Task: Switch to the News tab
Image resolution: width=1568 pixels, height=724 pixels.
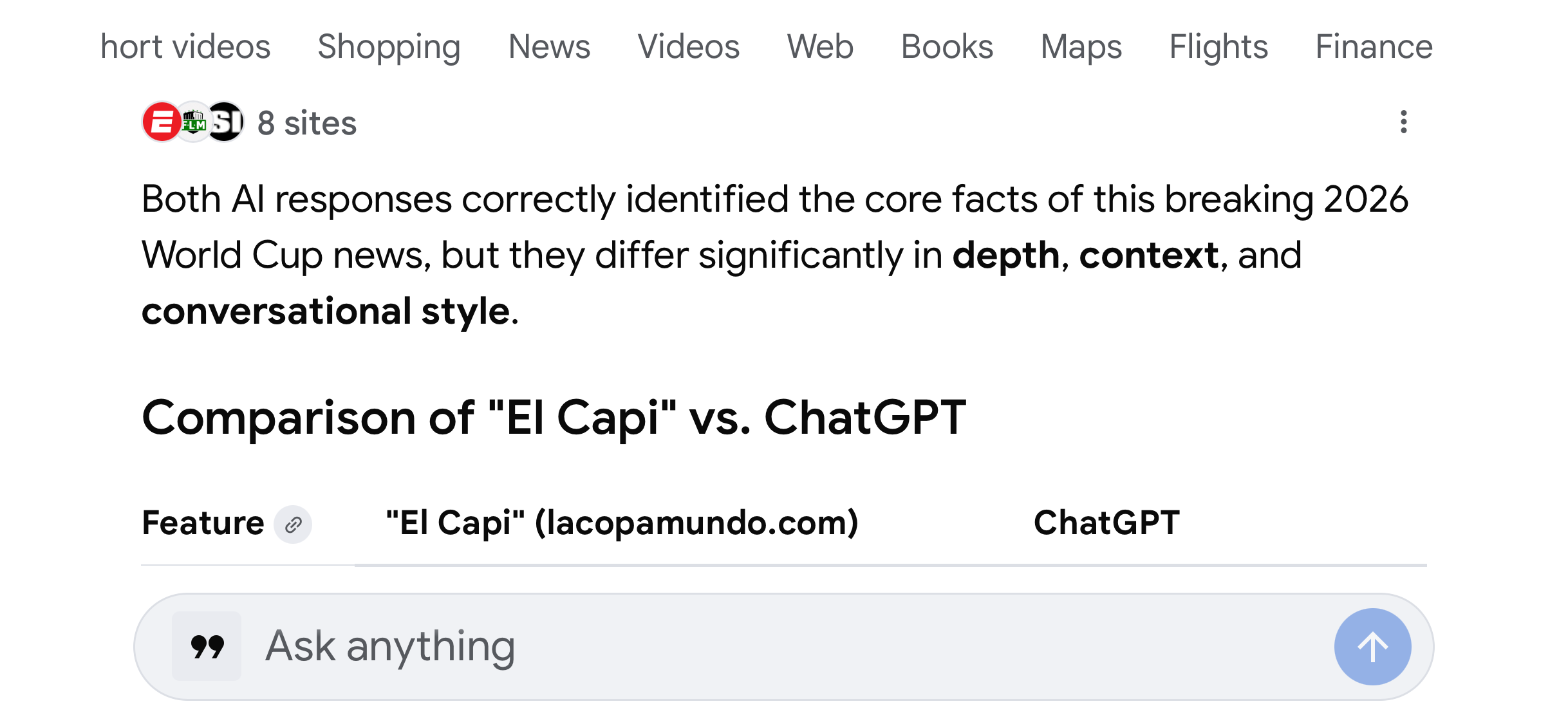Action: tap(549, 46)
